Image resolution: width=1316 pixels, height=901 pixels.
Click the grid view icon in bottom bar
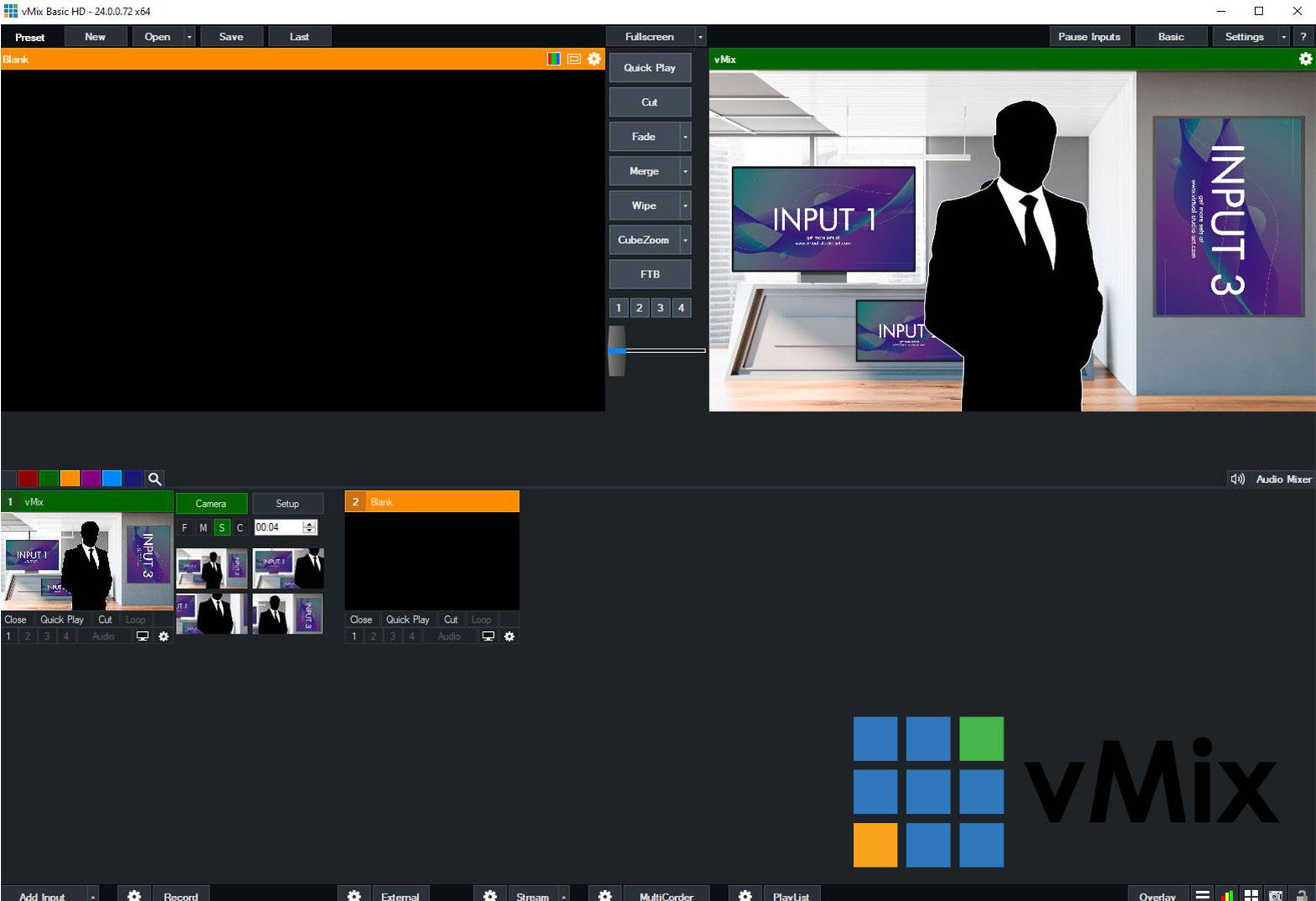click(1251, 895)
